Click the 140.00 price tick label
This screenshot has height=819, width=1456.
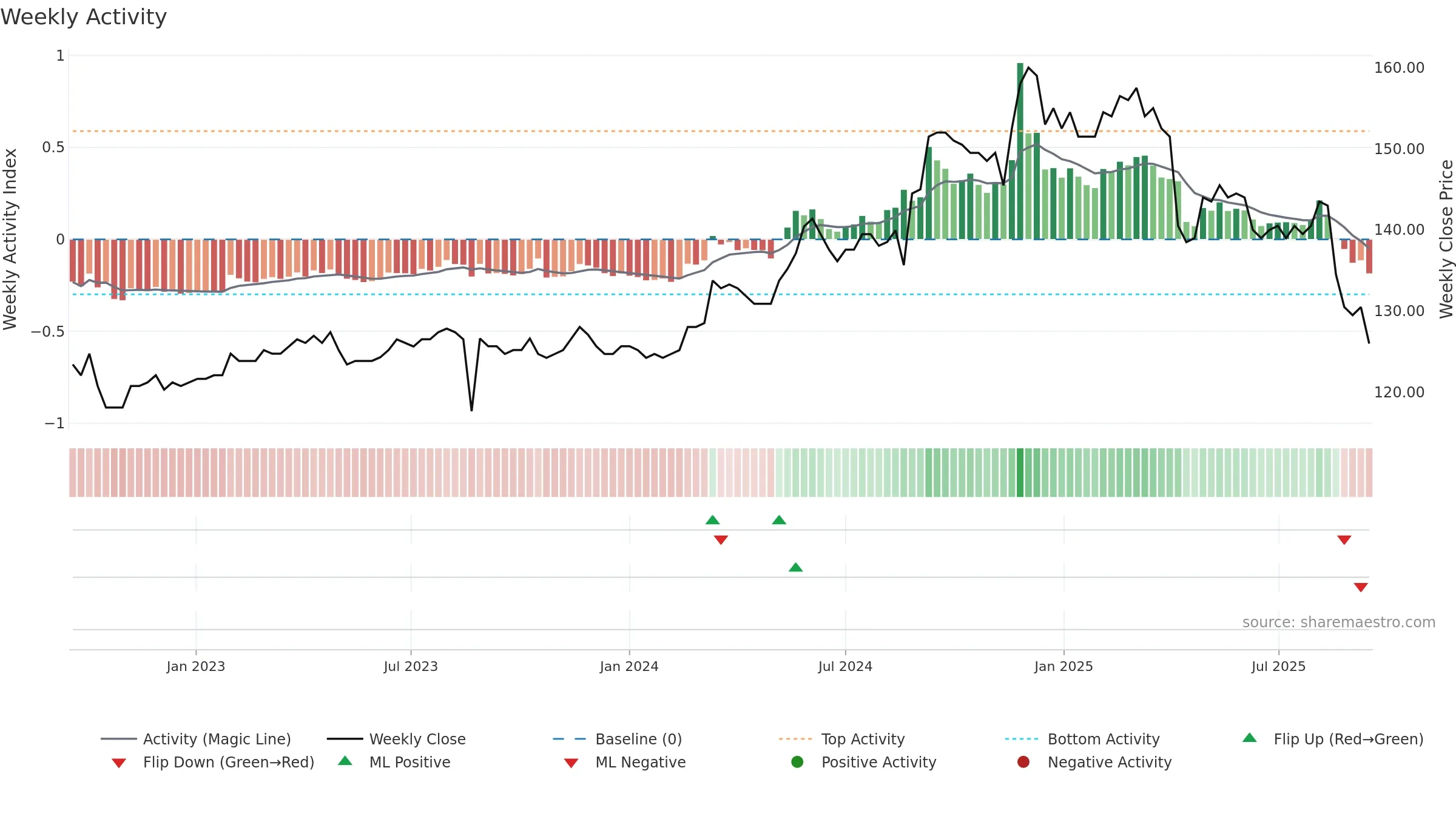[1399, 229]
